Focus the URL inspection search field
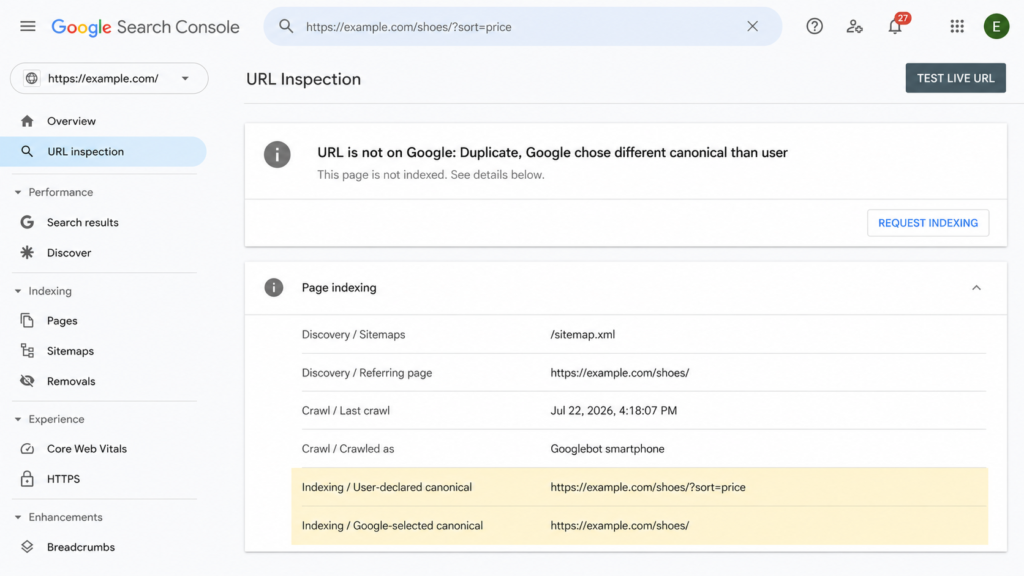1024x576 pixels. [522, 27]
